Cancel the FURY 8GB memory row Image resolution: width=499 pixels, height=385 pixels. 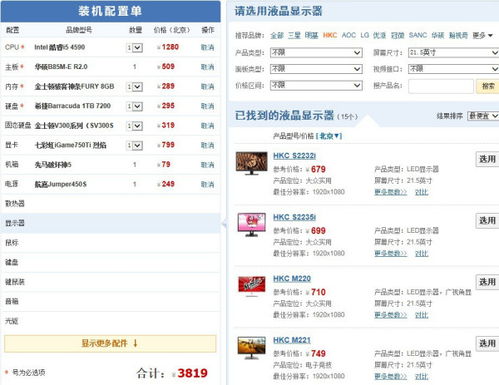pos(207,87)
